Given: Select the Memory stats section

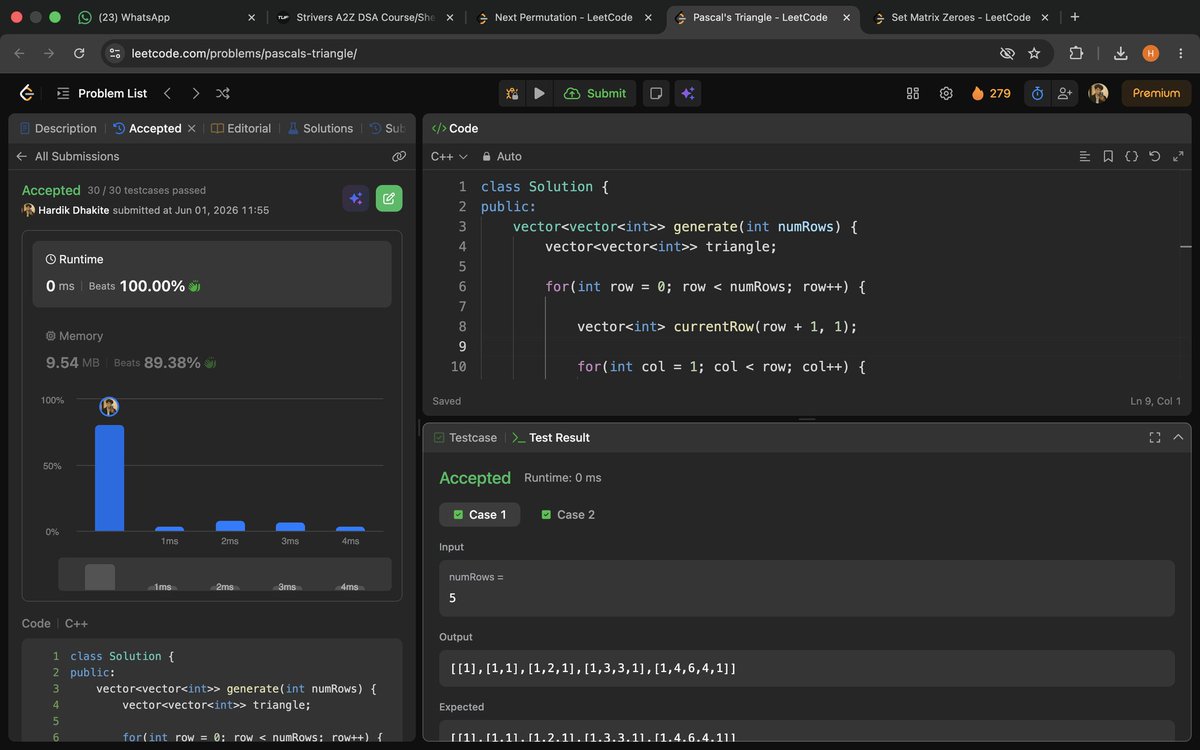Looking at the screenshot, I should 212,350.
